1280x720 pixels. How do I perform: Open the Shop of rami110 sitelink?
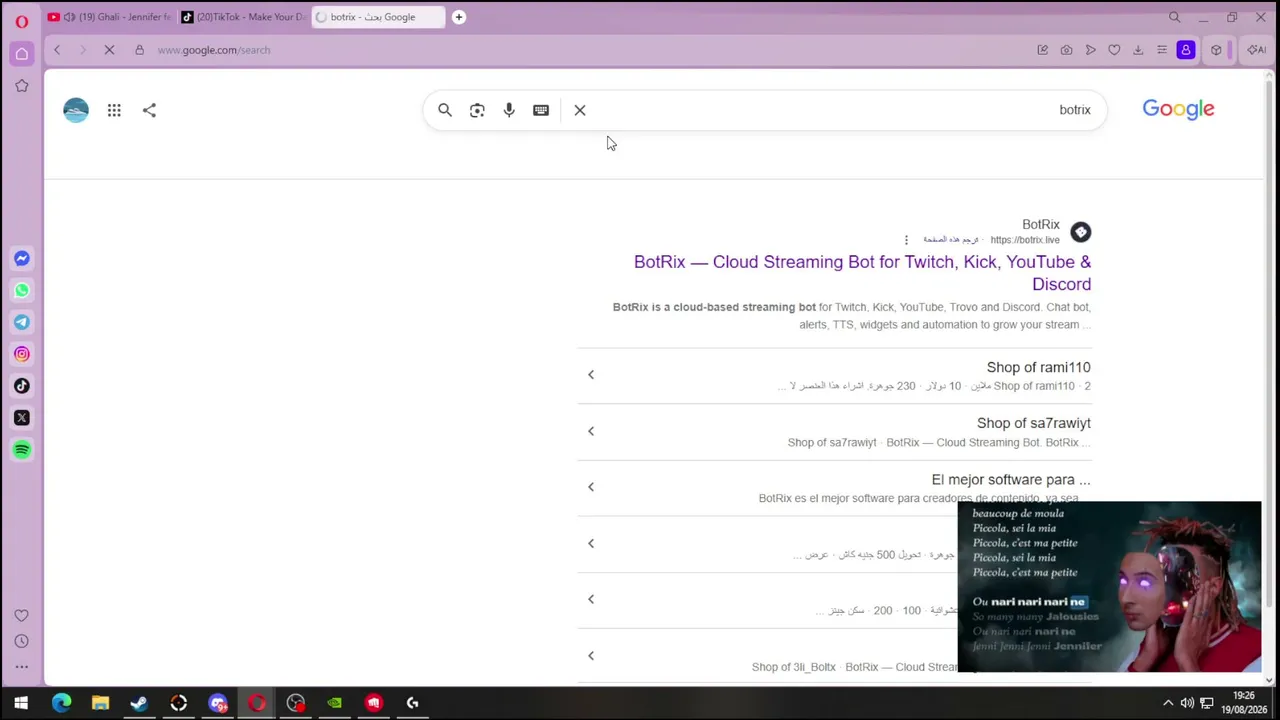(x=1038, y=367)
